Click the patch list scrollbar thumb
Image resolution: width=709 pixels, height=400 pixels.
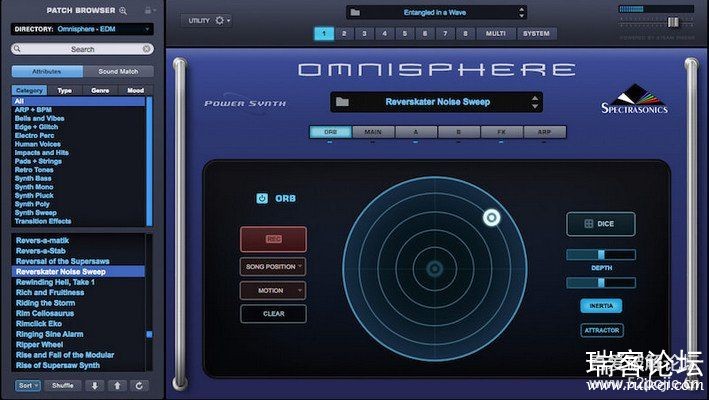pyautogui.click(x=149, y=334)
